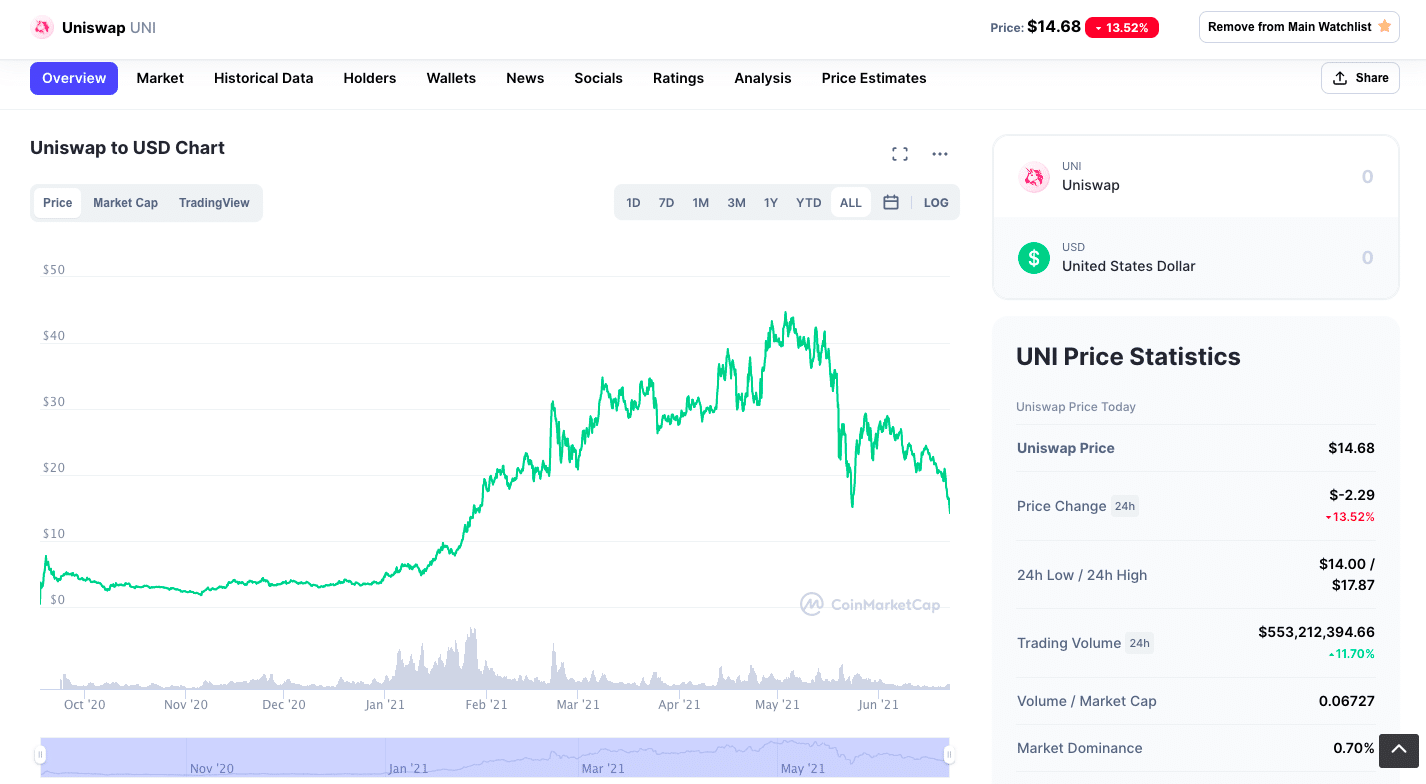This screenshot has width=1426, height=784.
Task: Click the Uniswap to USD Chart title
Action: 127,148
